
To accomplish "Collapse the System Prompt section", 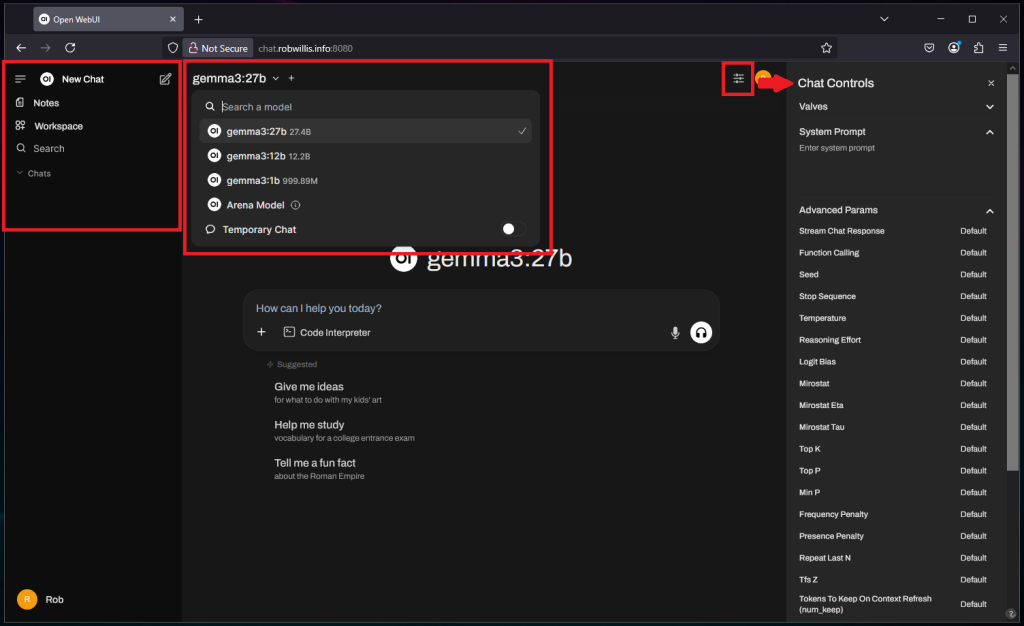I will tap(989, 131).
